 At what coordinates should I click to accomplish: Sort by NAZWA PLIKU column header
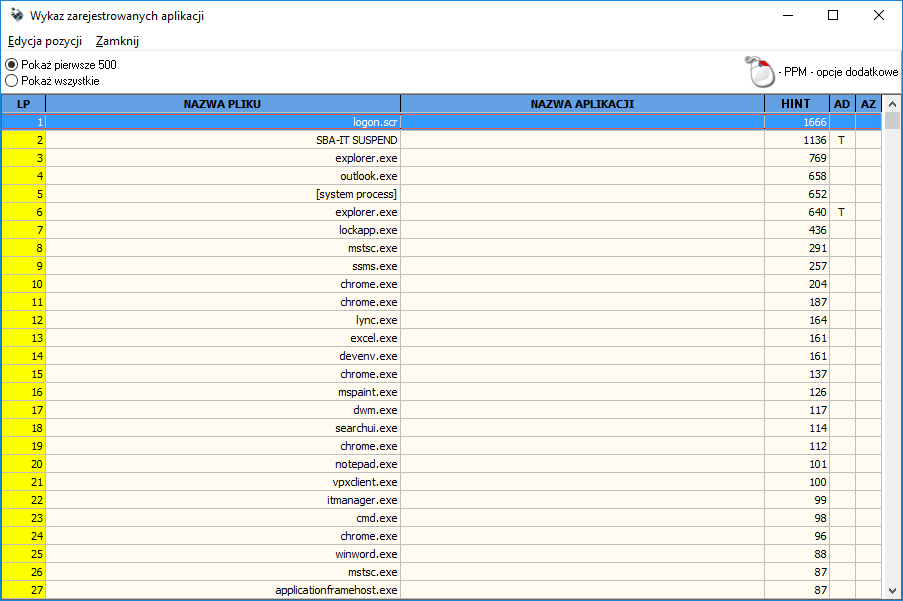223,104
